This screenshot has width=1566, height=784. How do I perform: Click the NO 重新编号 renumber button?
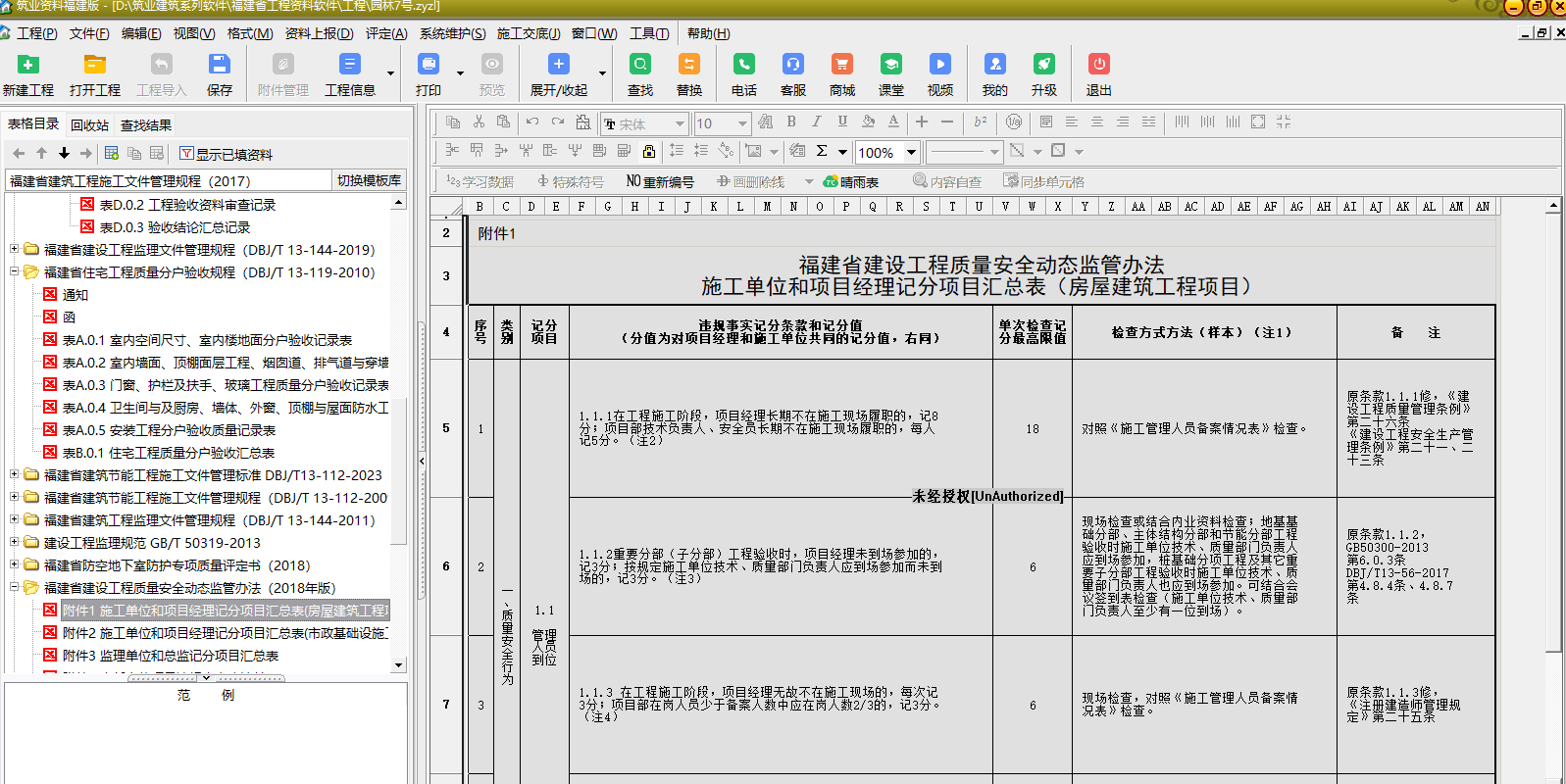pos(660,181)
